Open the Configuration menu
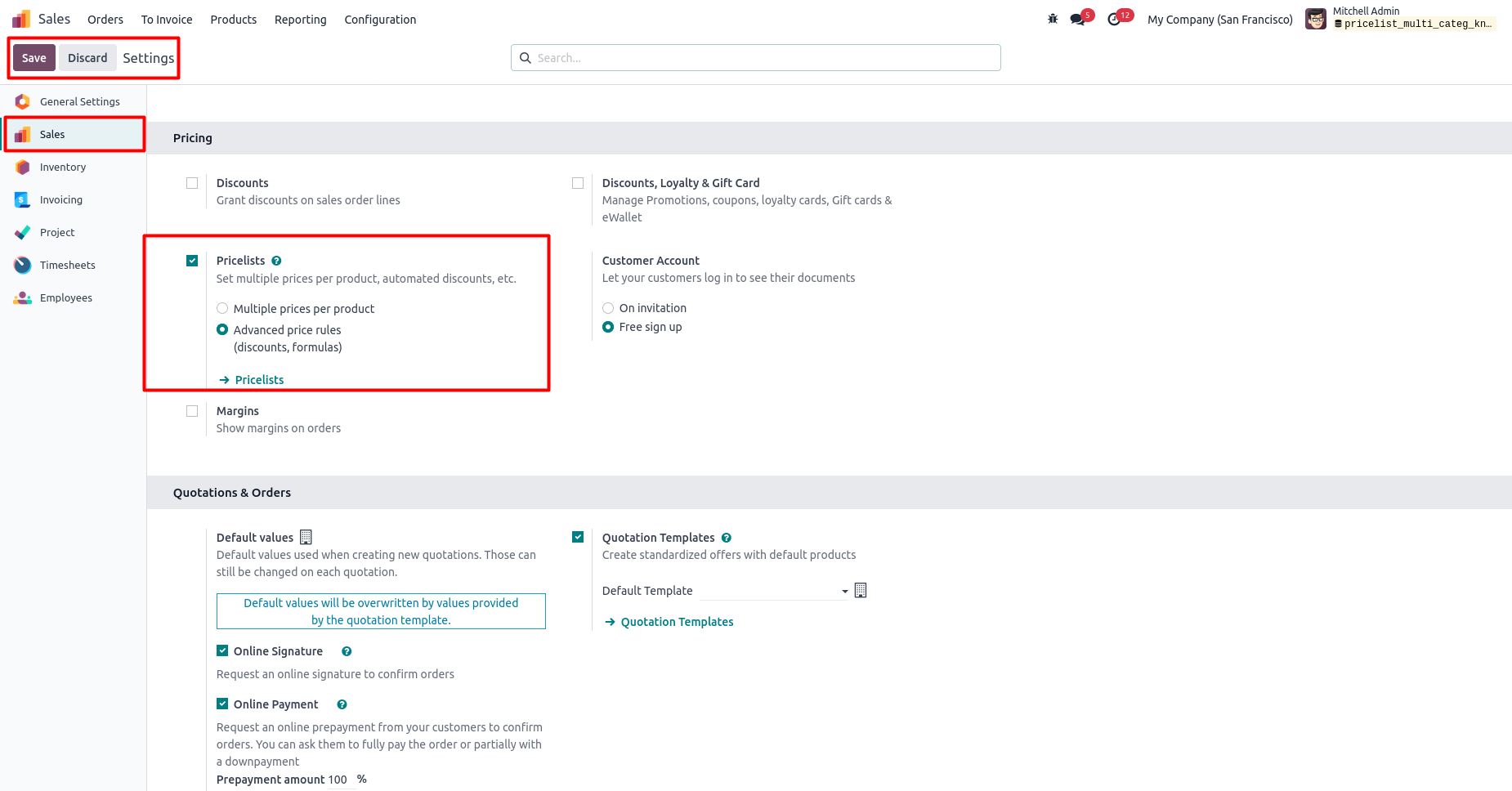Screen dimensions: 1512x791 pyautogui.click(x=380, y=20)
